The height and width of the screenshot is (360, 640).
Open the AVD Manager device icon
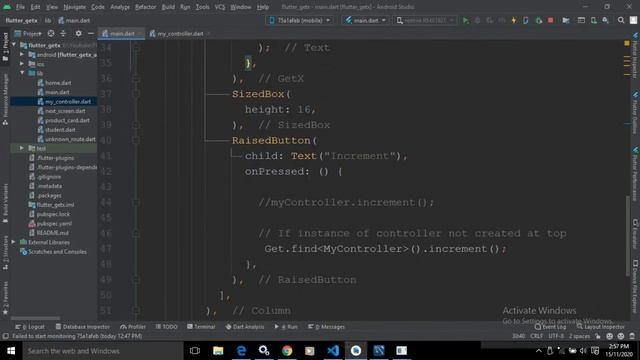pyautogui.click(x=594, y=20)
